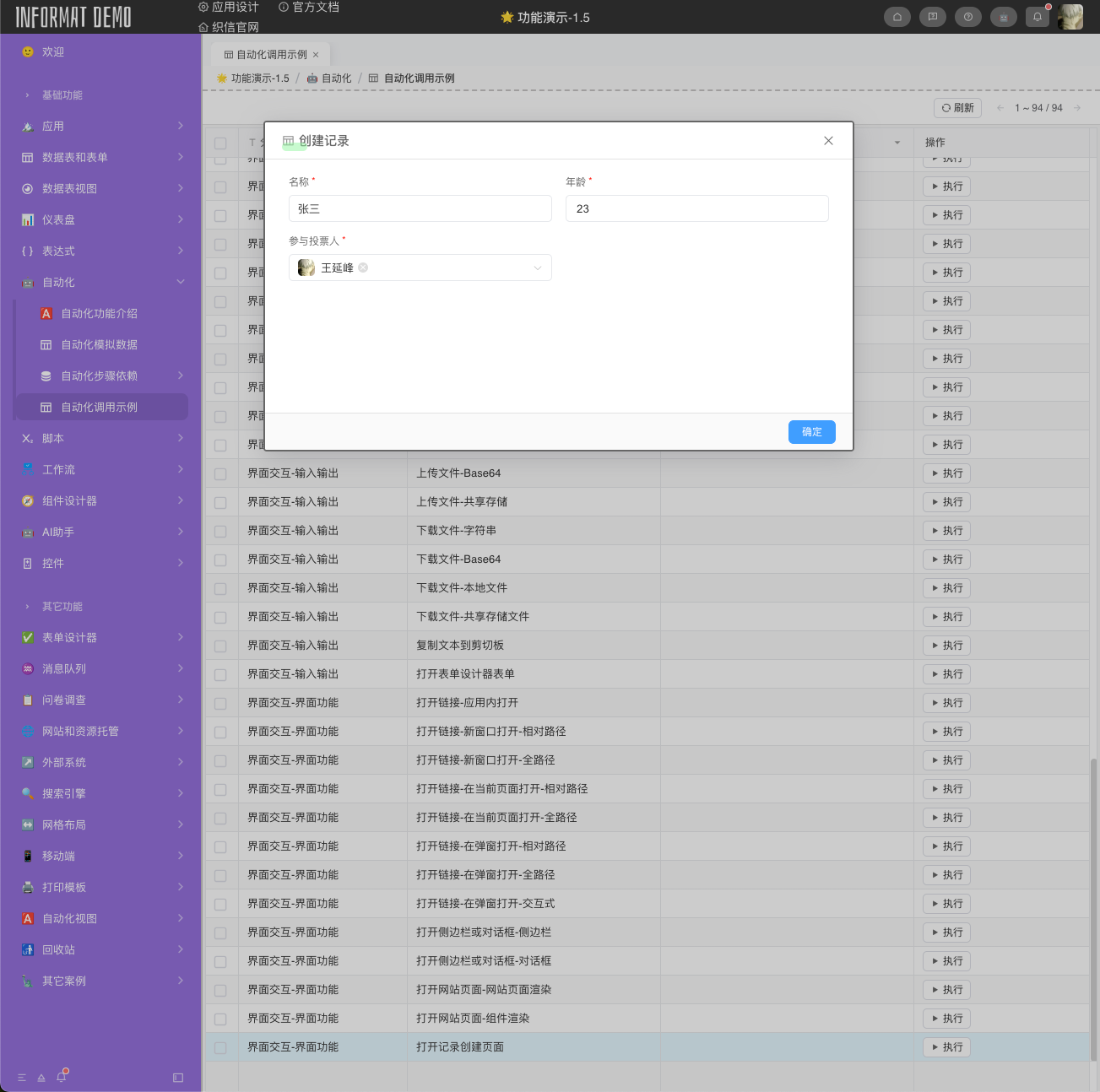Click the 刷新 refresh button
This screenshot has height=1092, width=1100.
point(957,108)
